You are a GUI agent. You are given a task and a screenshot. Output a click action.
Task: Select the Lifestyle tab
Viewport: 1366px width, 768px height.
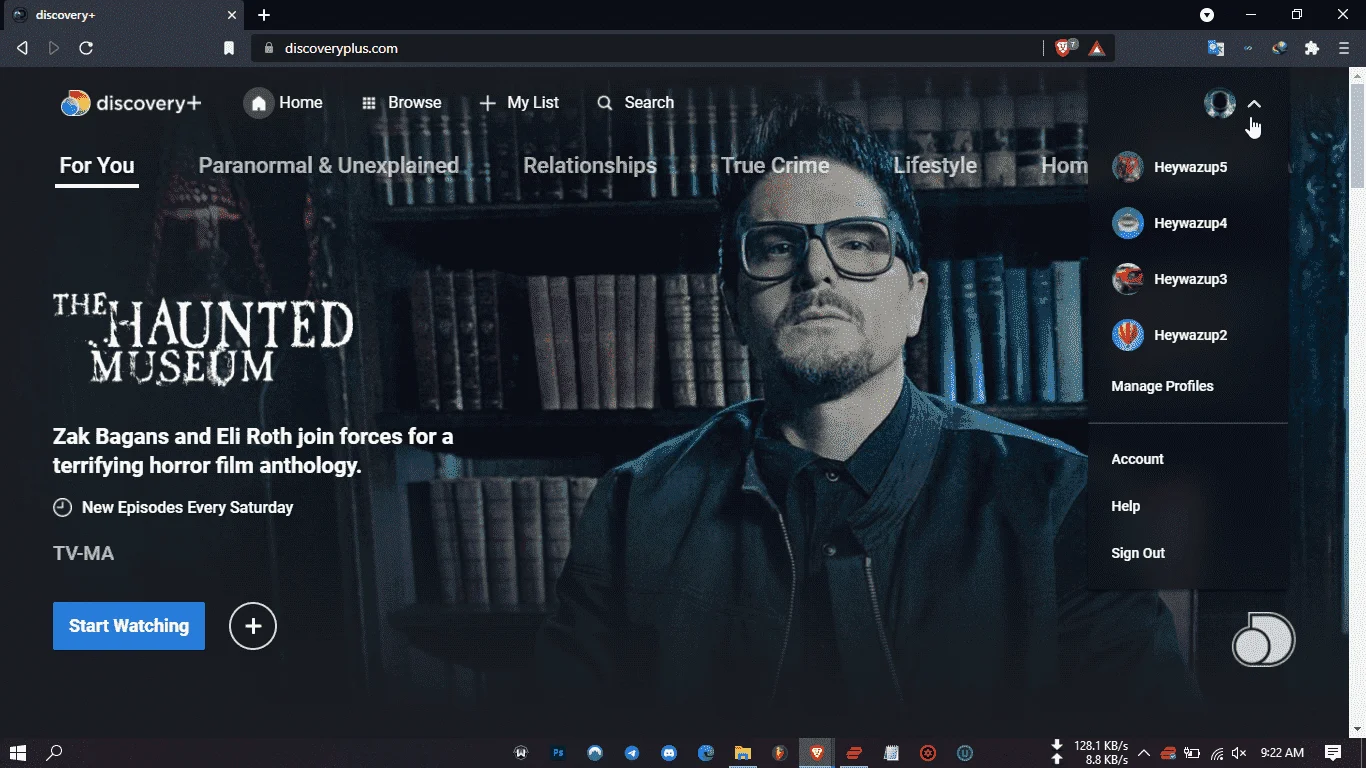pyautogui.click(x=935, y=166)
